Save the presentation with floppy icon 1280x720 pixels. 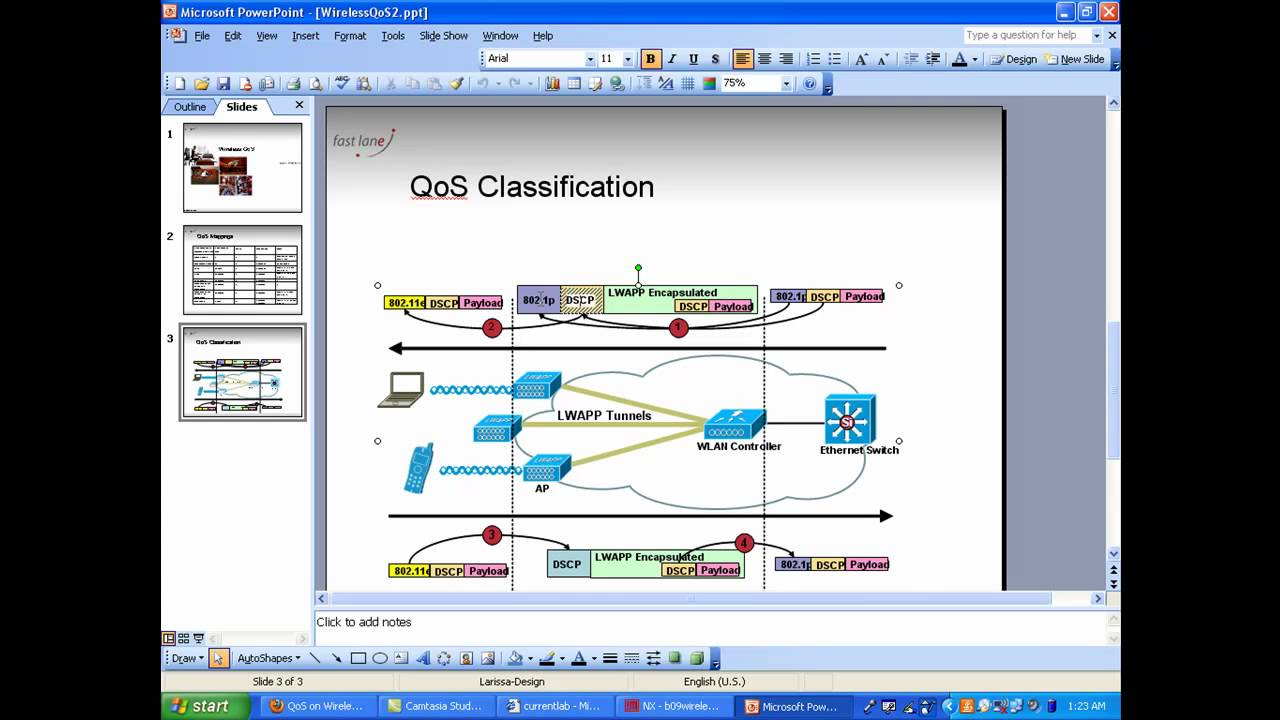coord(223,84)
